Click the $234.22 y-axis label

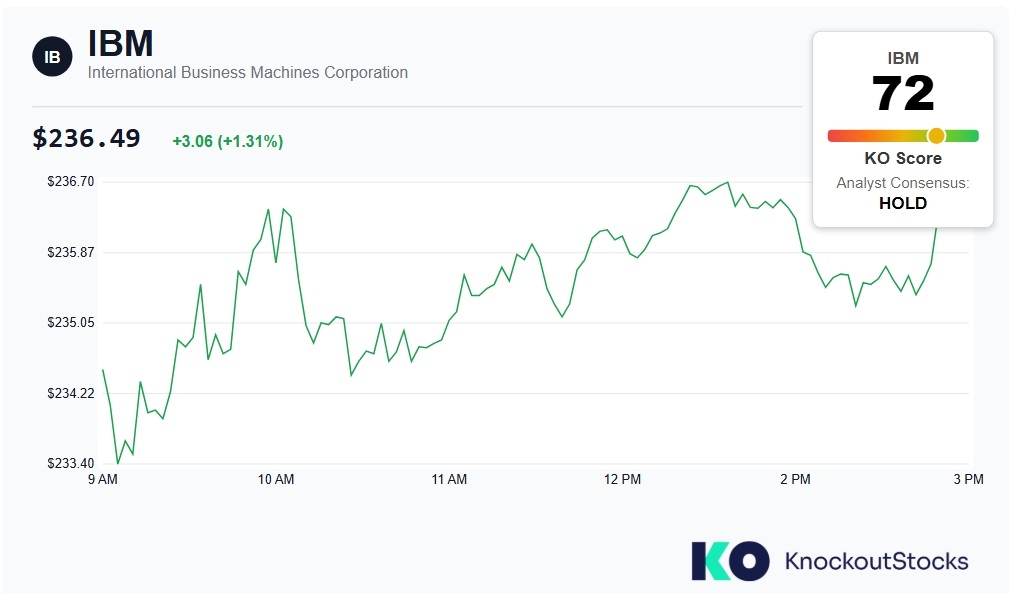coord(70,393)
